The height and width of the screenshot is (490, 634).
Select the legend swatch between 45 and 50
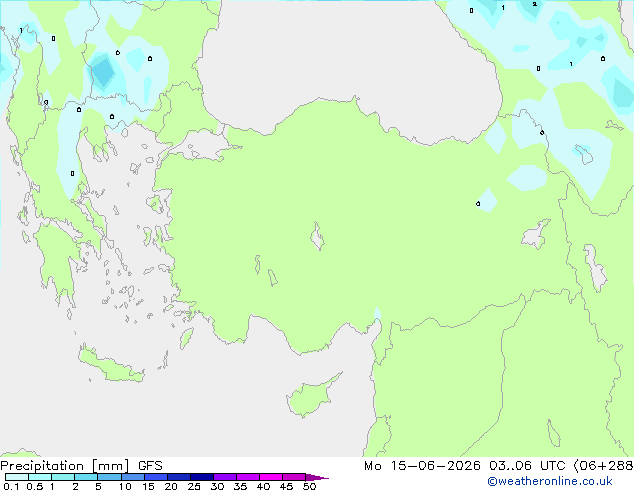(x=294, y=477)
